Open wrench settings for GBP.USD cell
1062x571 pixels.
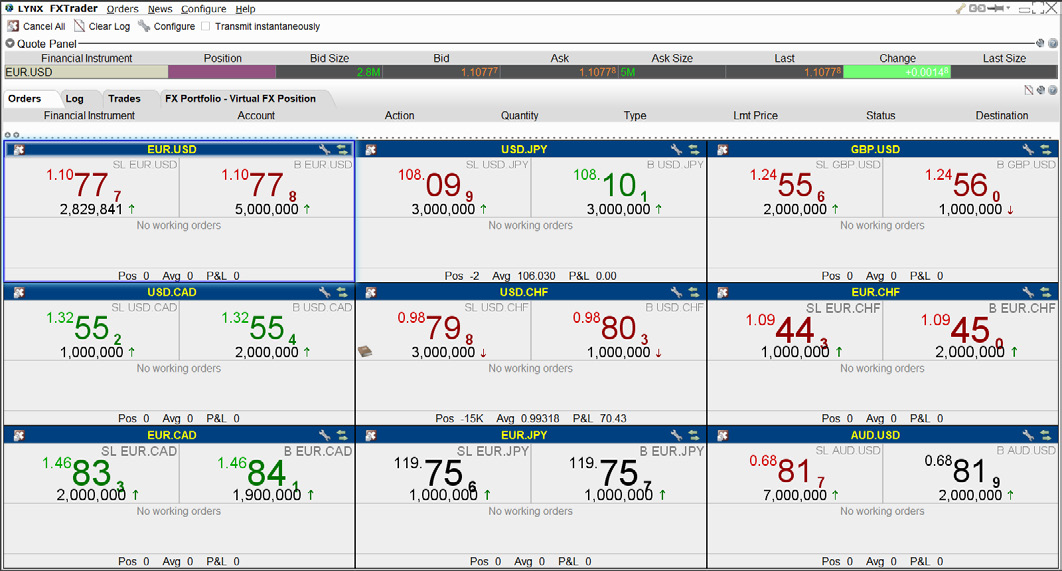pos(1028,150)
